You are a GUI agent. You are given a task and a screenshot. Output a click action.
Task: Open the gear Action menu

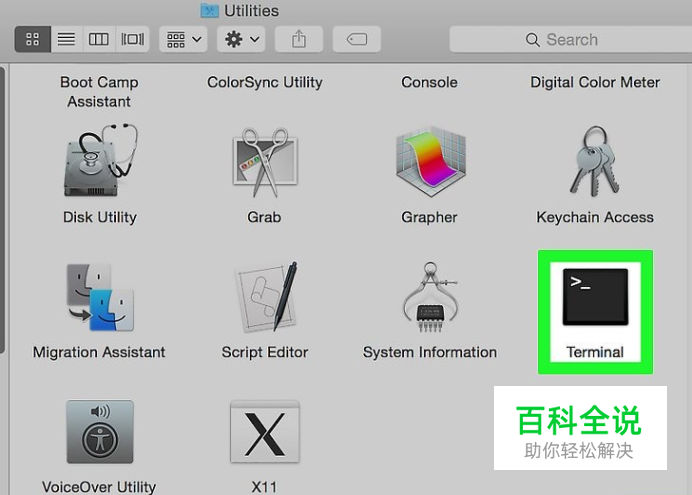(241, 39)
